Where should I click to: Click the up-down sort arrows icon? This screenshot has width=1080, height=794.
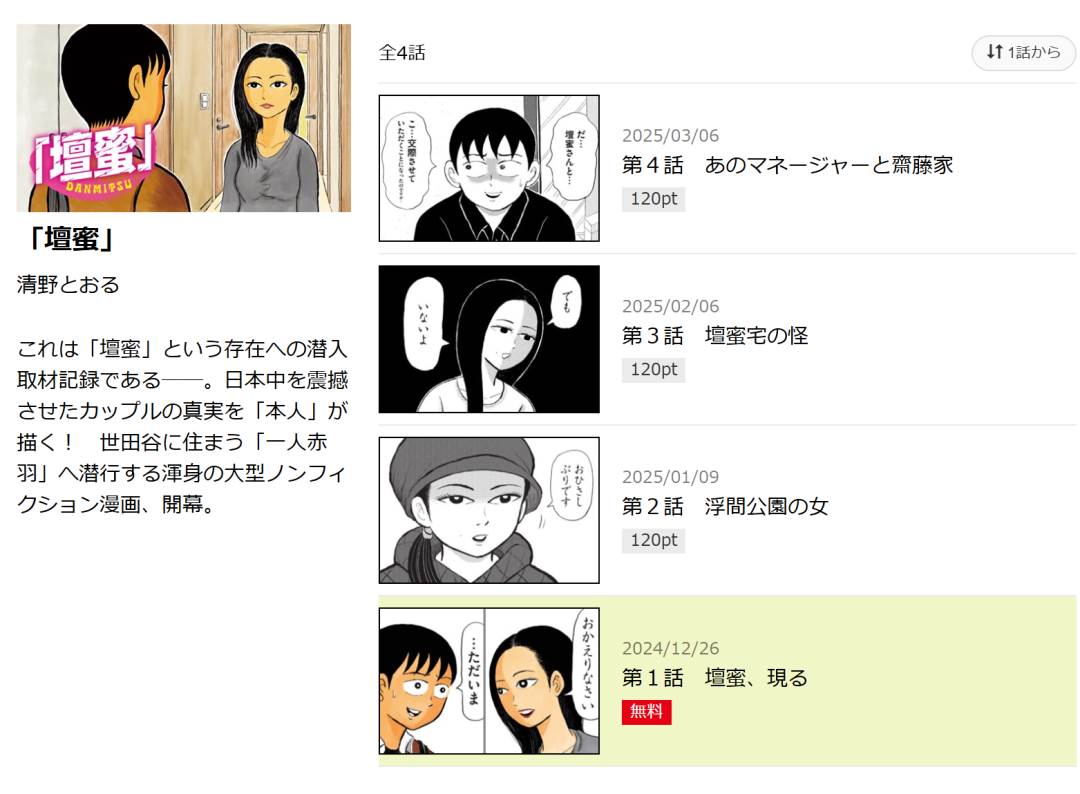click(x=994, y=52)
